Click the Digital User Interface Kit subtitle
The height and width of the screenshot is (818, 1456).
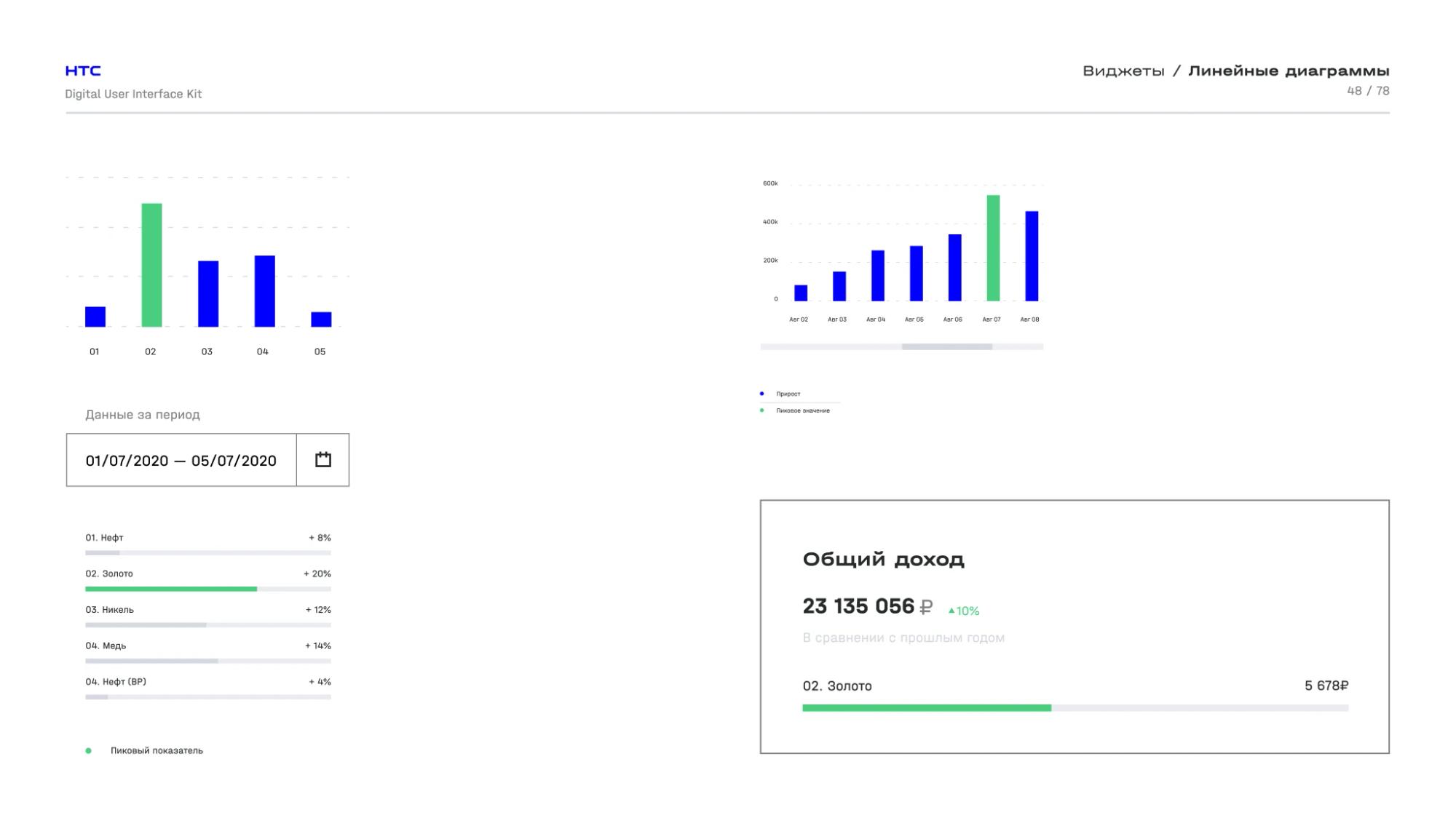[x=133, y=94]
